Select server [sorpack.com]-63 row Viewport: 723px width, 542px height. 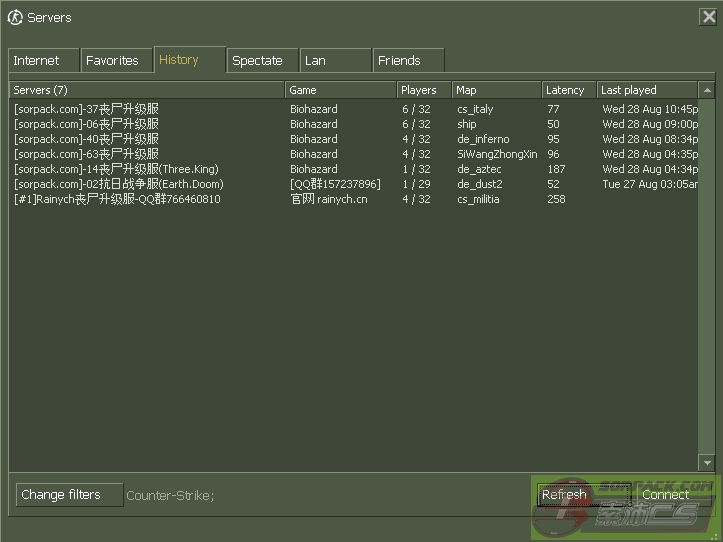click(x=353, y=154)
